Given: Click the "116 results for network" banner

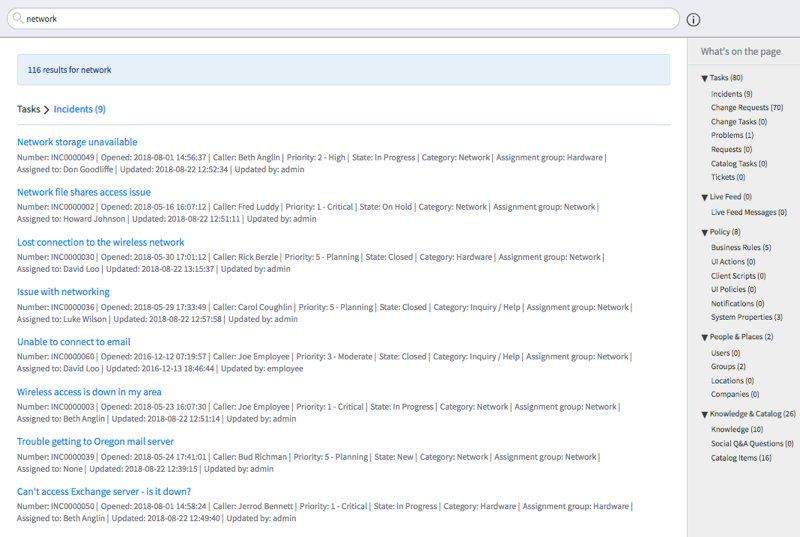Looking at the screenshot, I should coord(343,70).
